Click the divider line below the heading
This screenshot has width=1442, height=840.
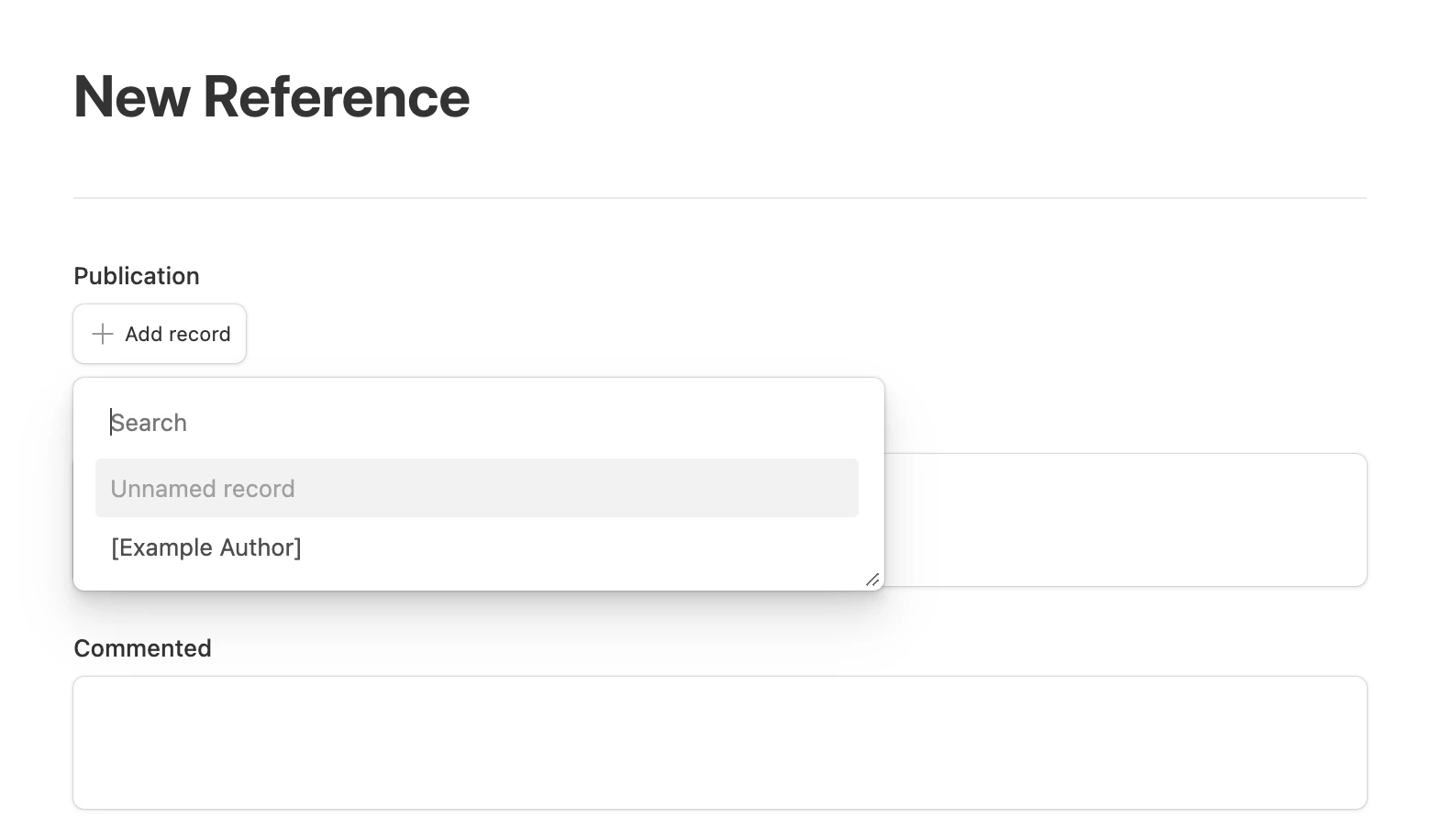click(x=720, y=198)
